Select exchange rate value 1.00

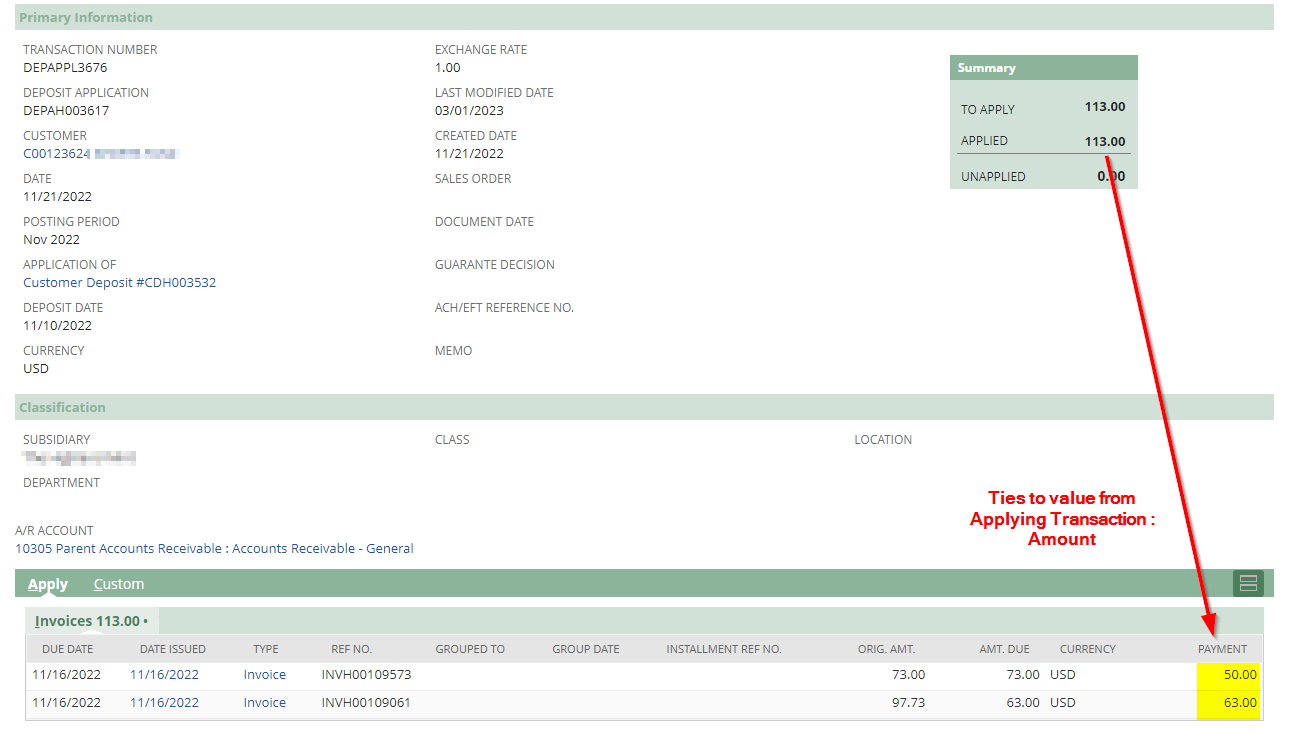448,68
